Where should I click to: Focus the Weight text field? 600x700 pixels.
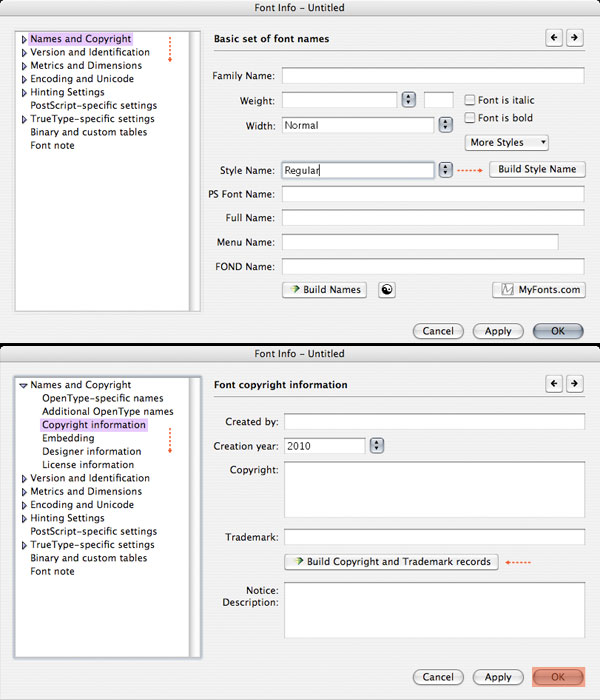click(x=339, y=100)
